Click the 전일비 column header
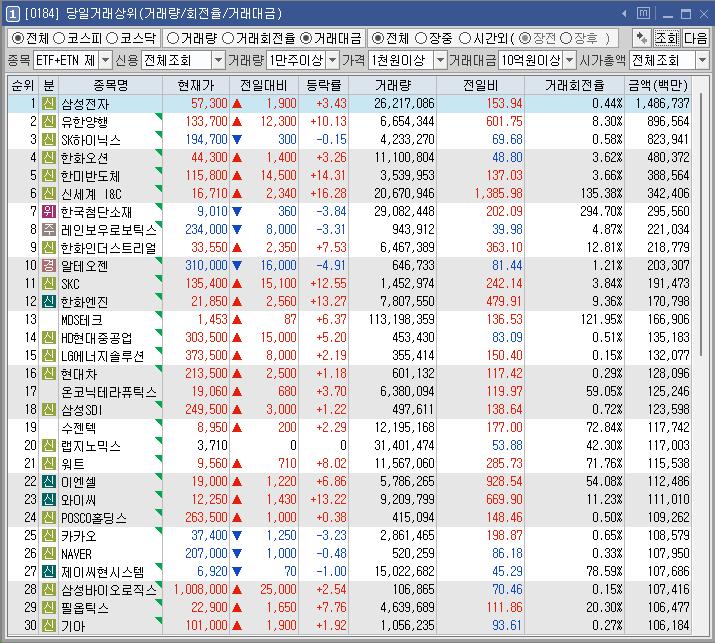This screenshot has width=715, height=643. [481, 85]
